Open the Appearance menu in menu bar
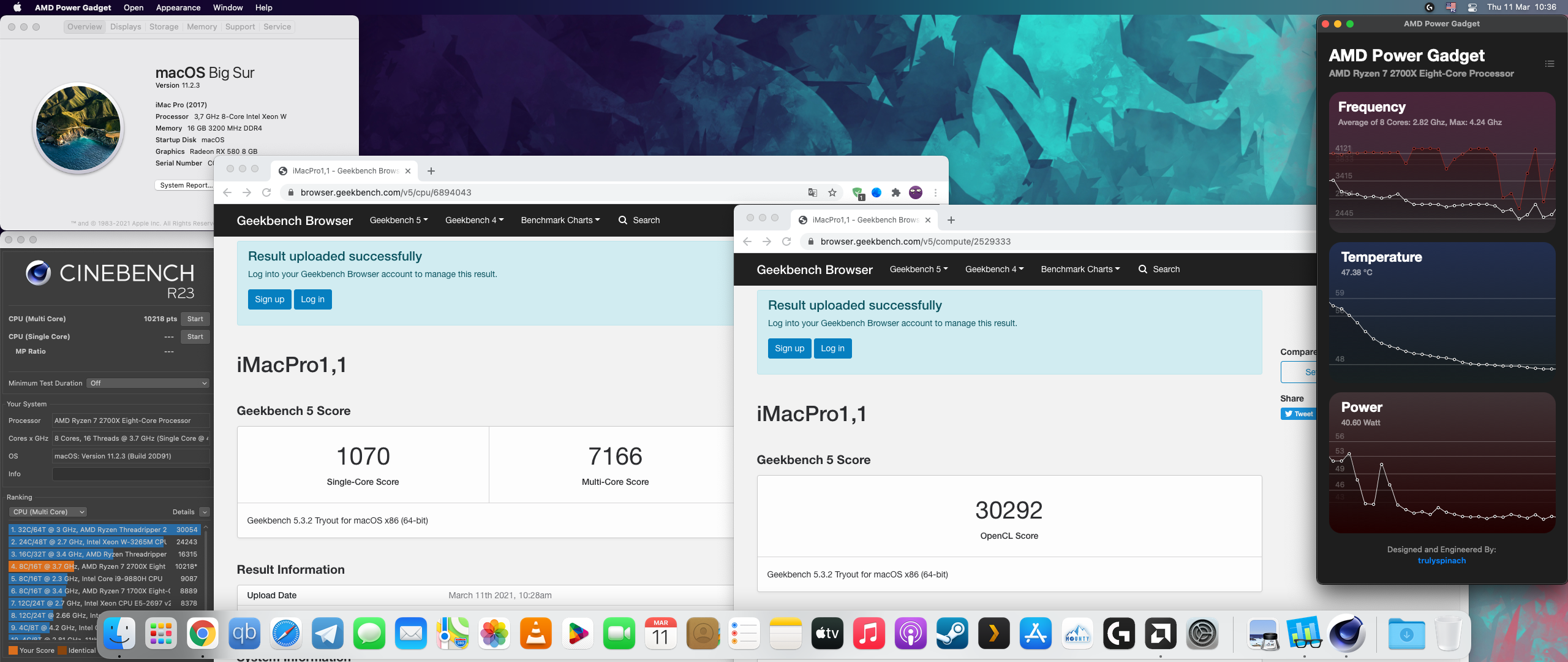 178,7
